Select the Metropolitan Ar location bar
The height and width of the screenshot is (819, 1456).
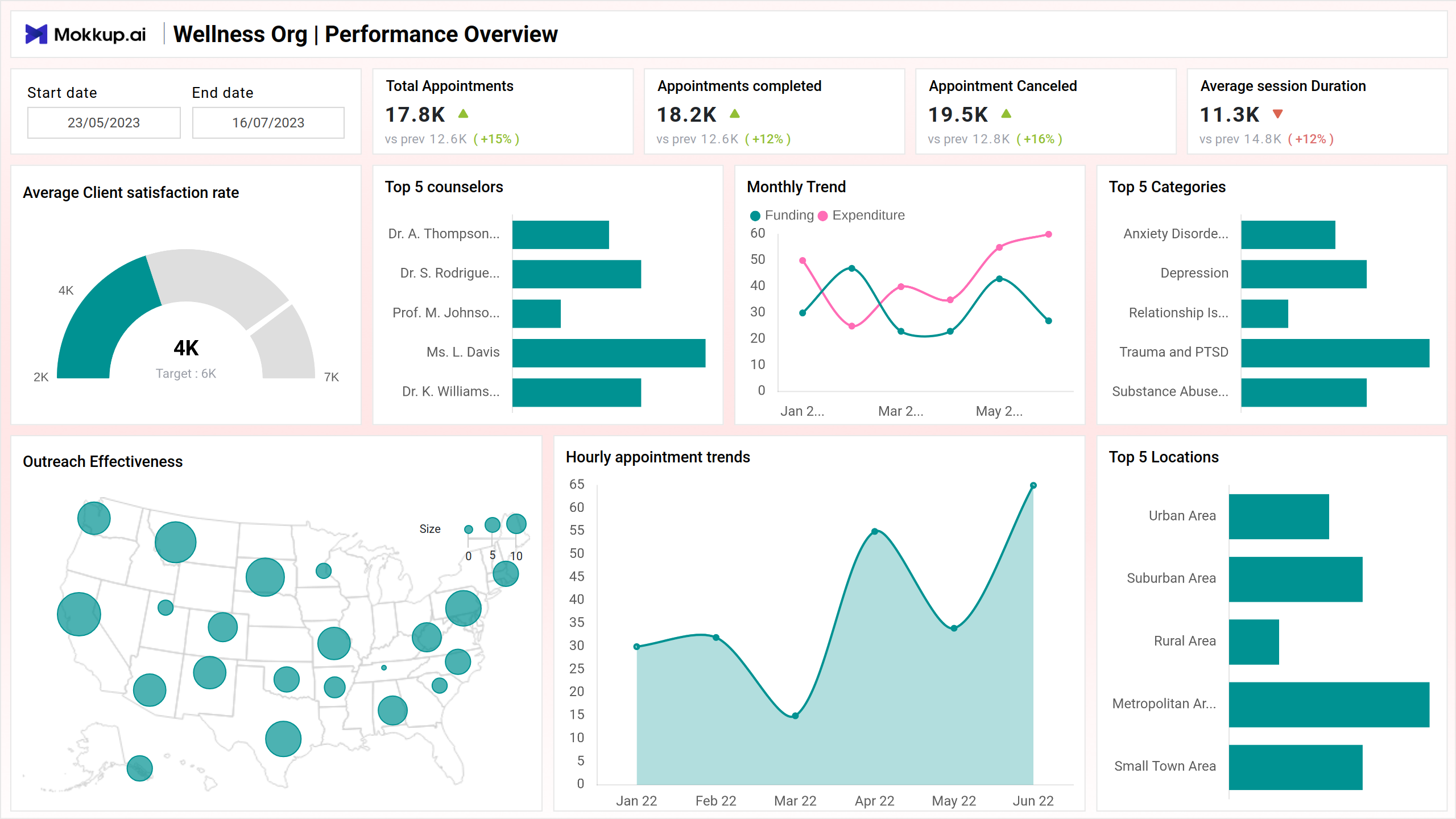pyautogui.click(x=1329, y=704)
